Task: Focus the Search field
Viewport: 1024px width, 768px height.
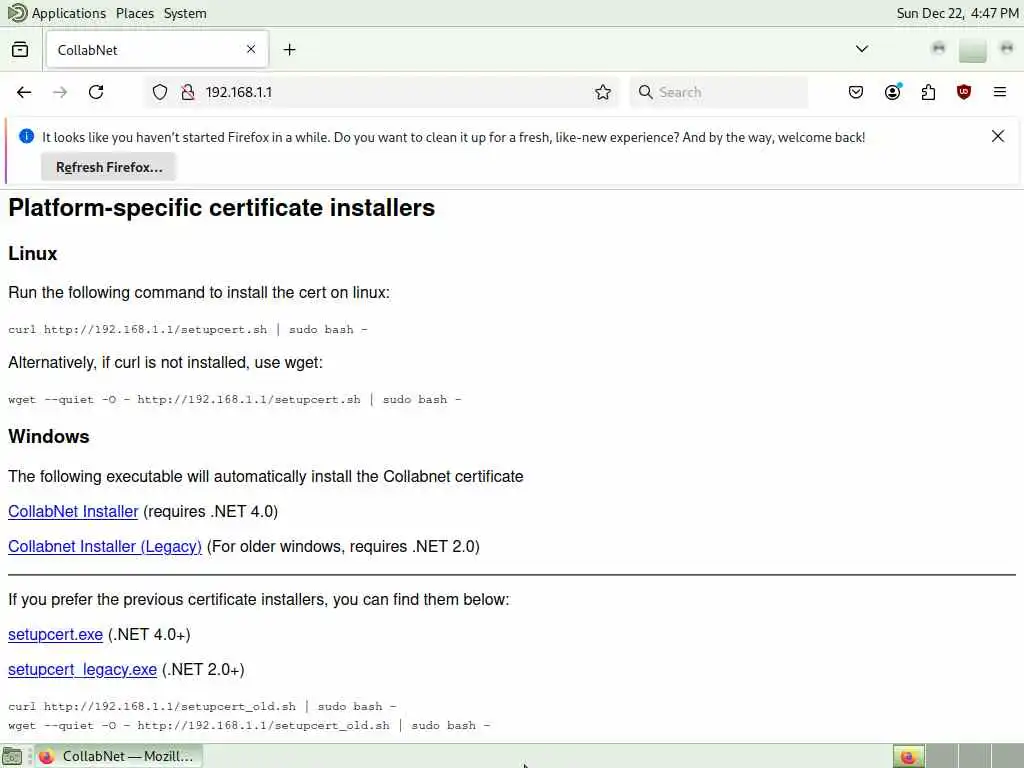Action: point(718,92)
